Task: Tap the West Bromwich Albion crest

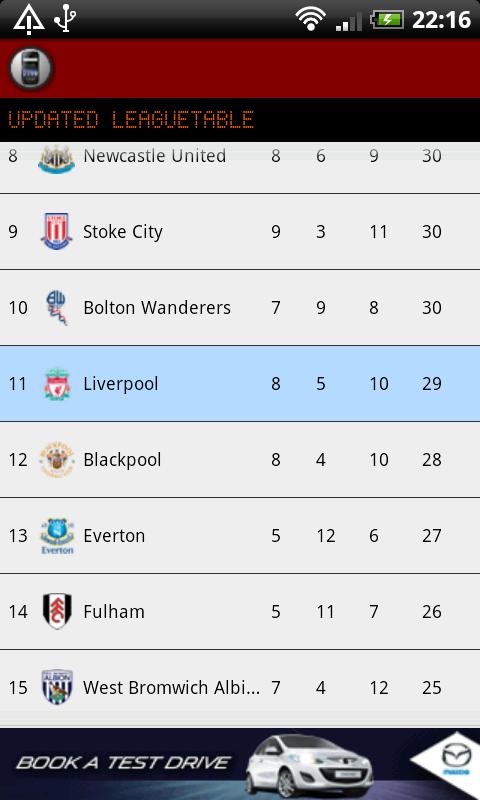Action: pos(57,687)
